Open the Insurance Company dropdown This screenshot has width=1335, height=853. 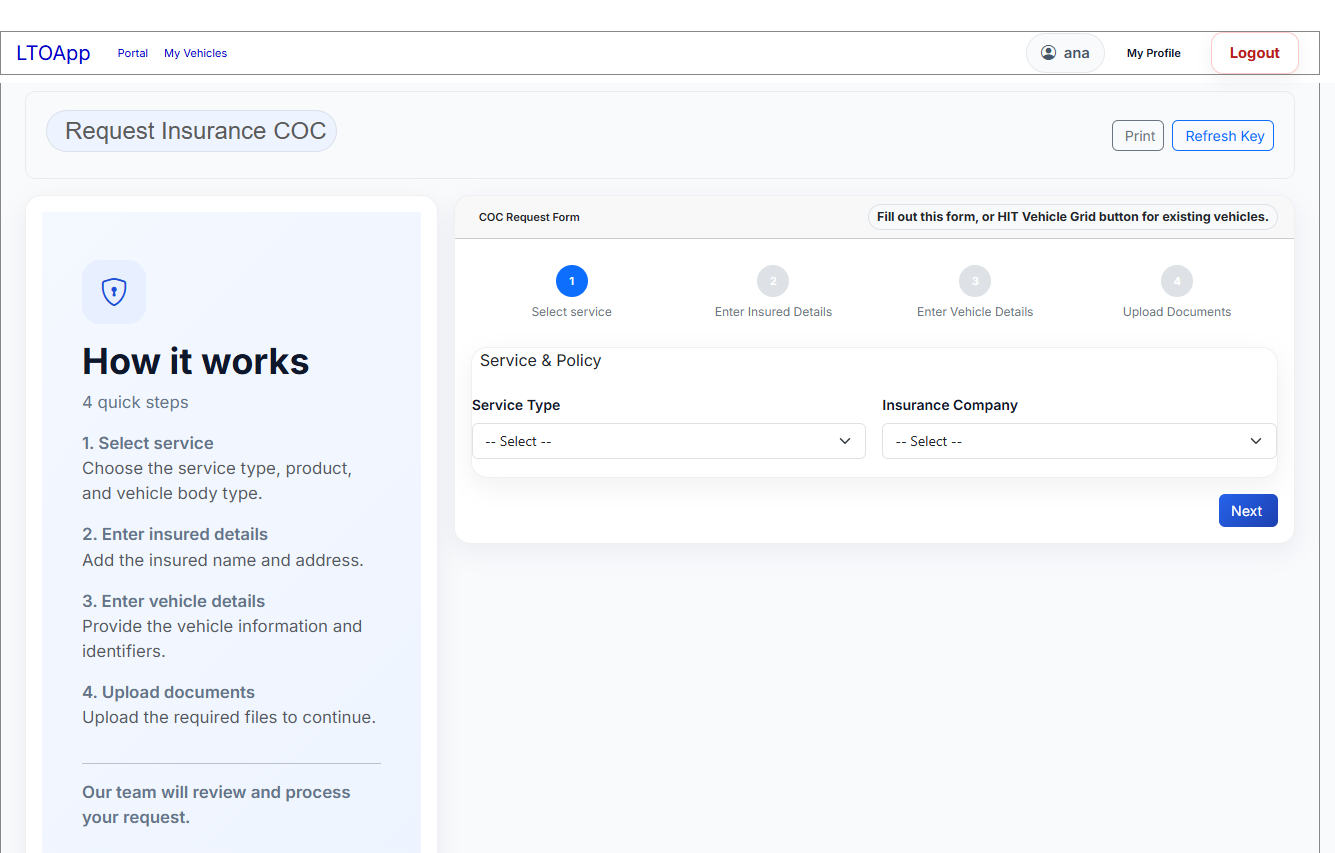pyautogui.click(x=1078, y=441)
